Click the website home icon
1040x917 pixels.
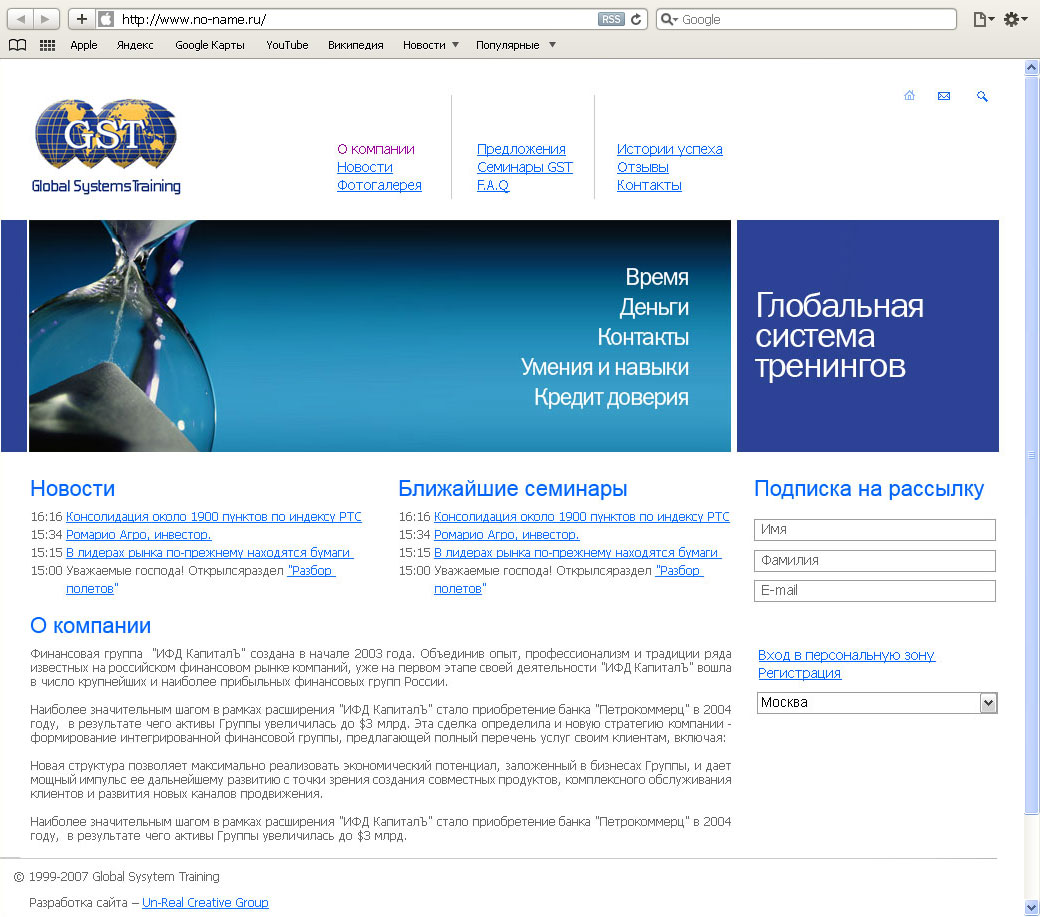pyautogui.click(x=909, y=96)
